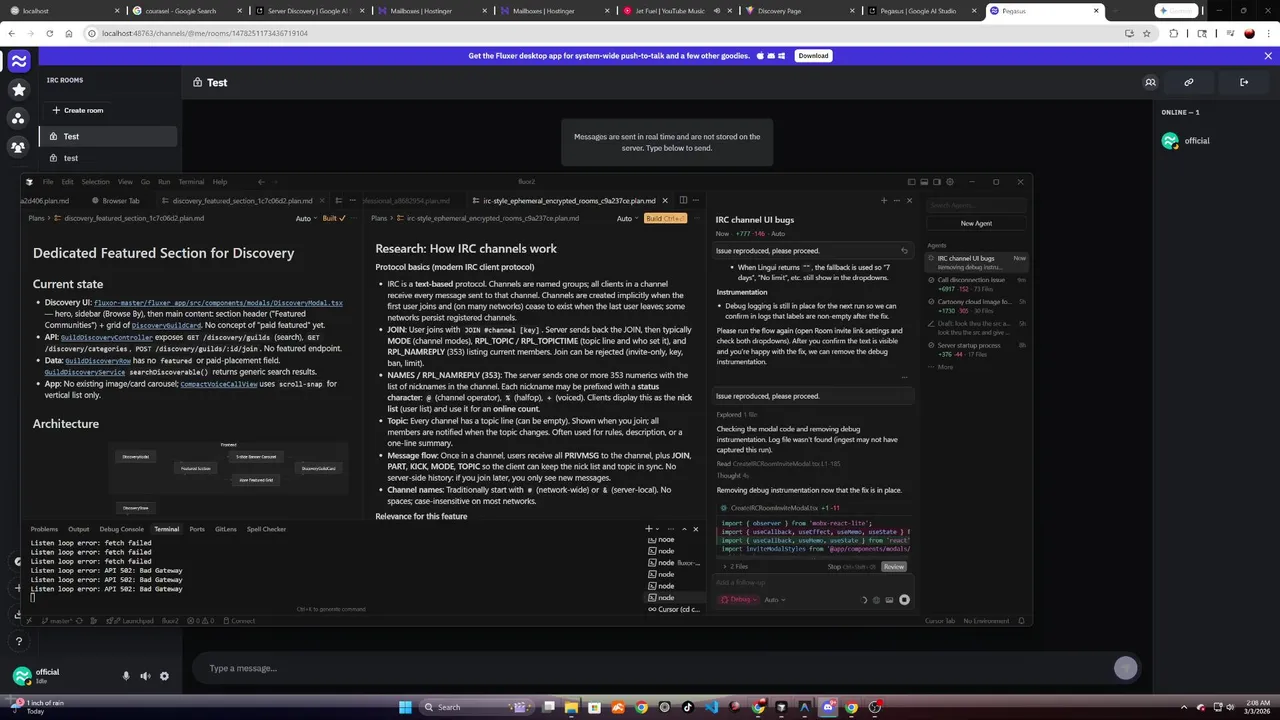Open user settings gear in Fluxer
1280x720 pixels.
[x=164, y=676]
